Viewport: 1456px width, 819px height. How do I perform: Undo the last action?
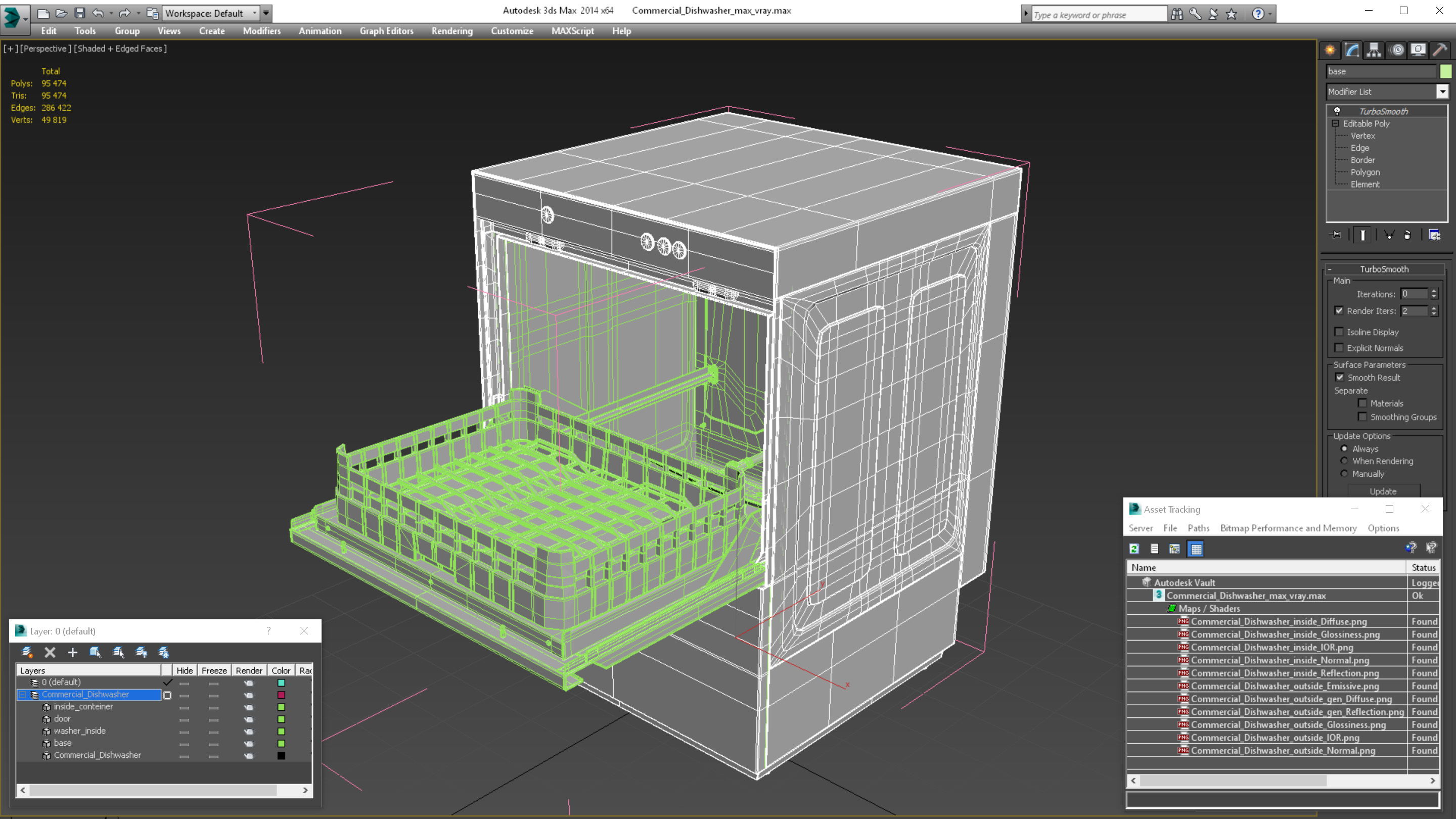(x=98, y=13)
